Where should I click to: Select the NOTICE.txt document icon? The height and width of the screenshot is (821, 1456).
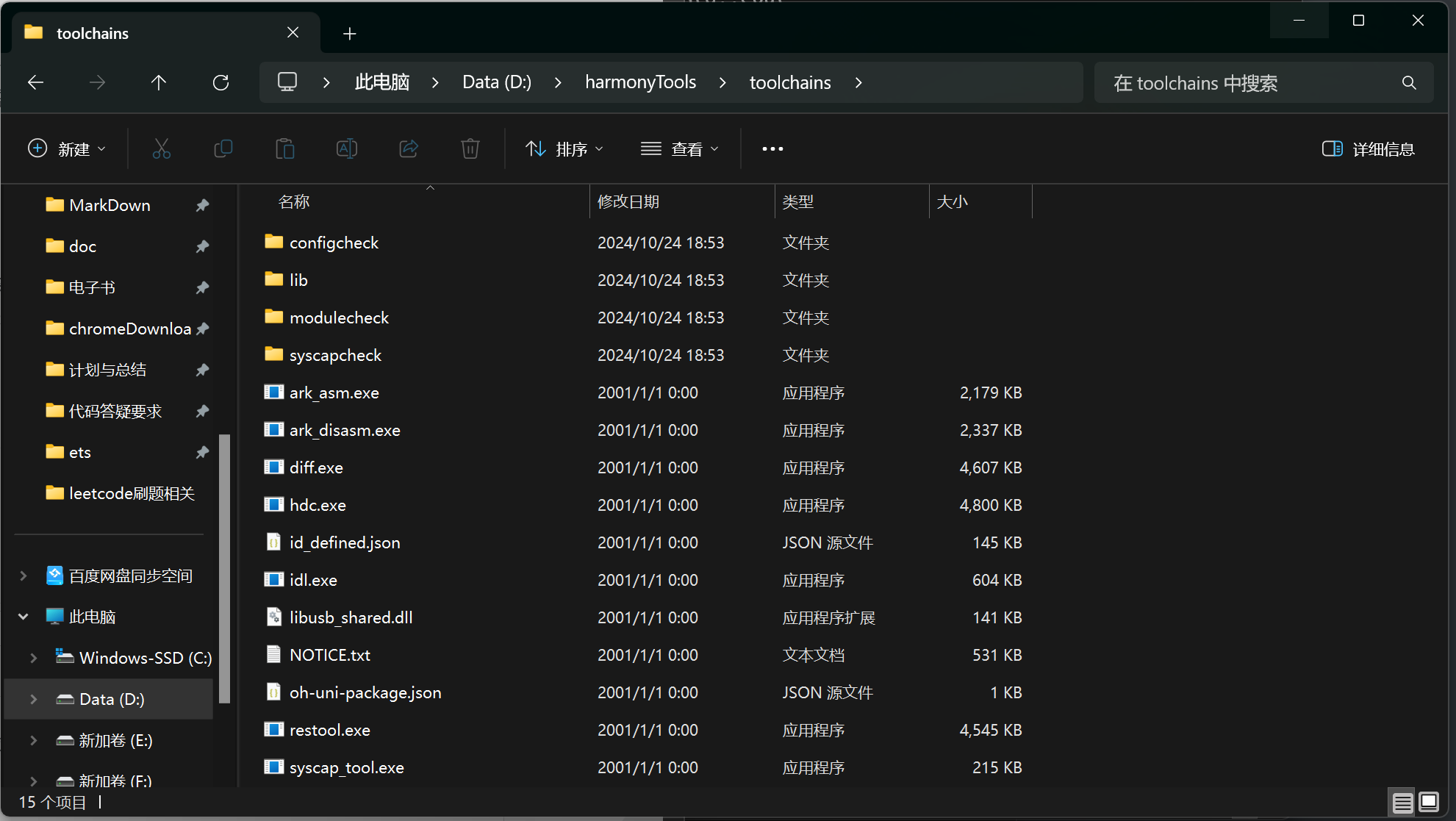pos(274,654)
